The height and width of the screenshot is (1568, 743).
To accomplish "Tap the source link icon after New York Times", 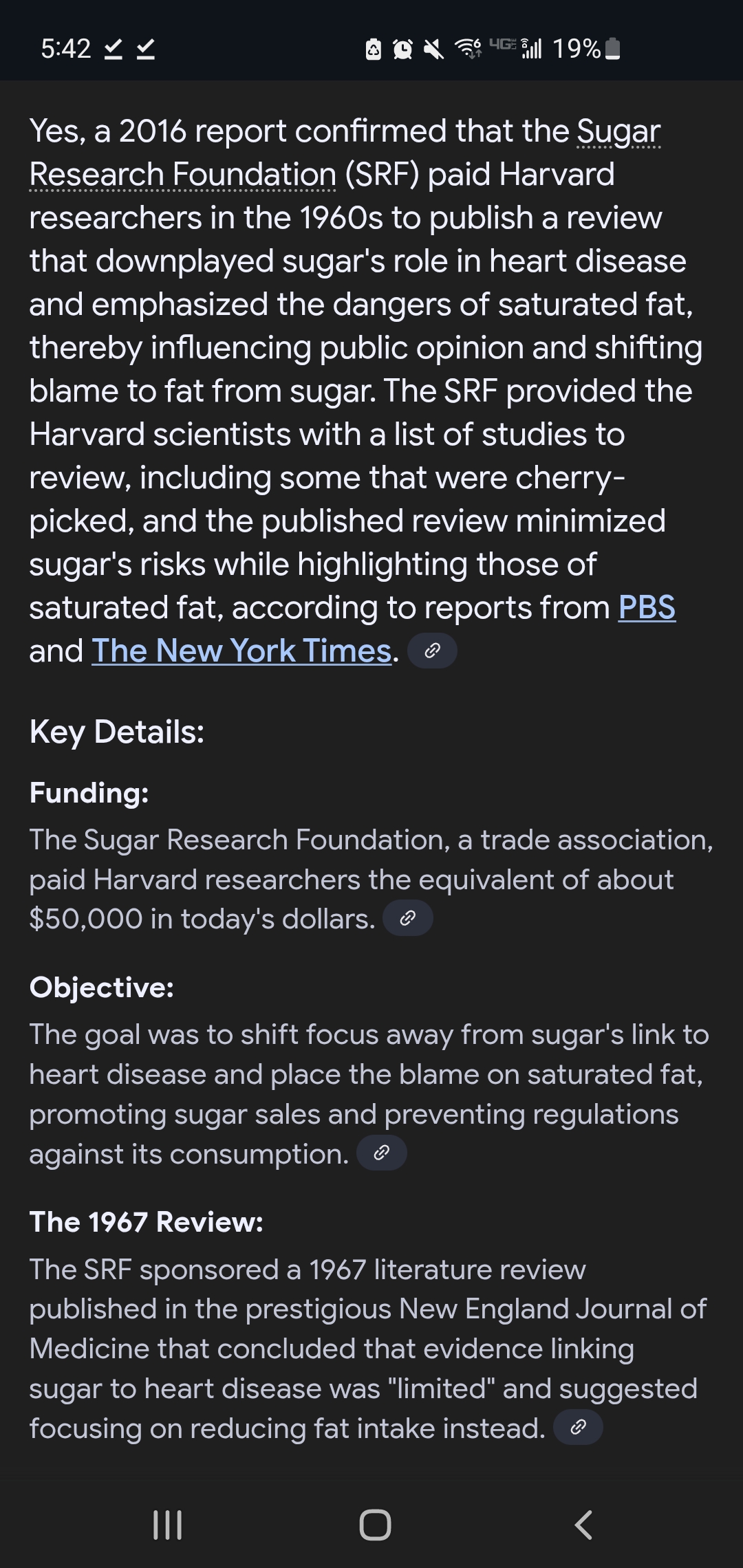I will tap(432, 651).
